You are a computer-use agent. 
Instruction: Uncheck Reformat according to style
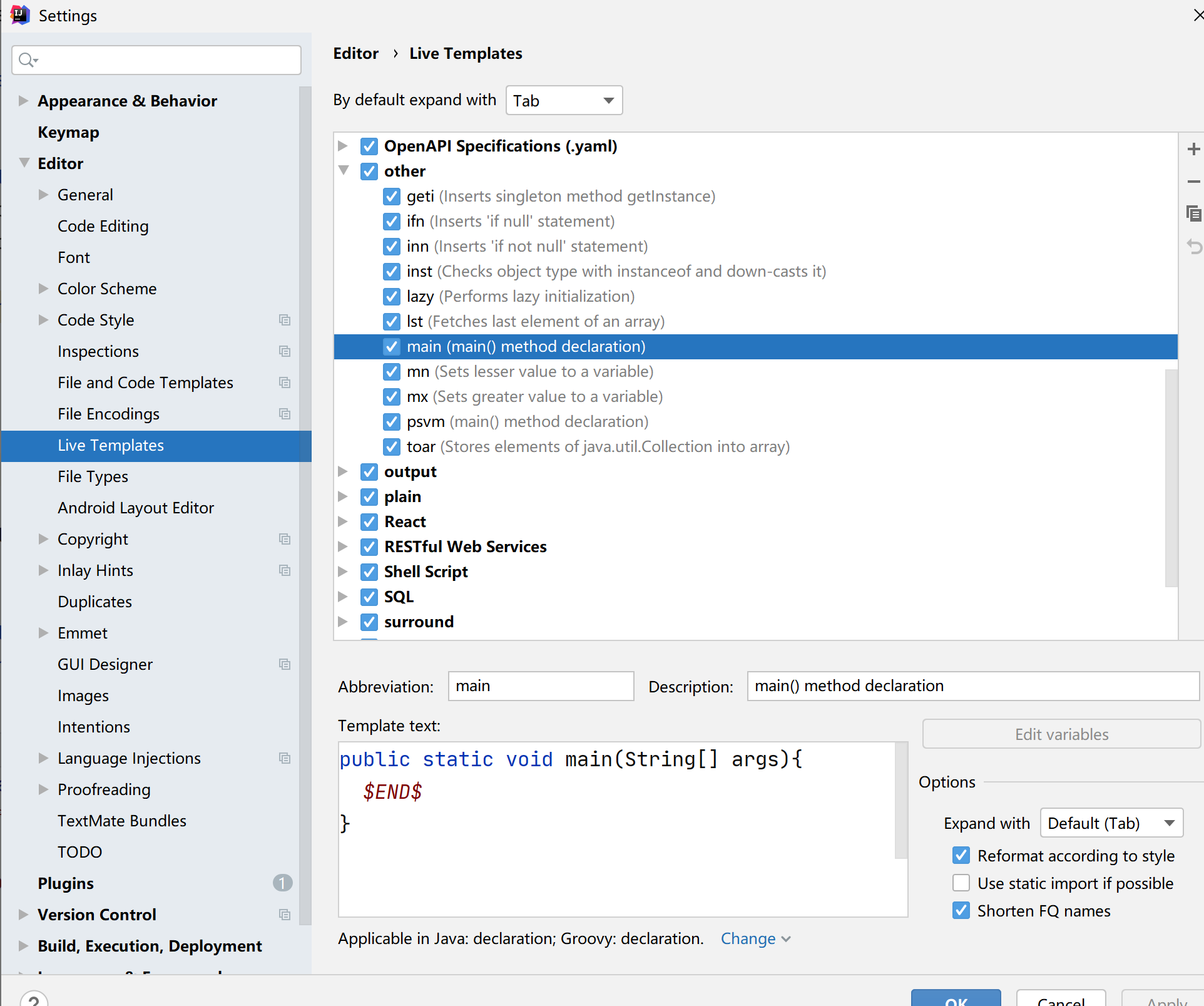961,855
